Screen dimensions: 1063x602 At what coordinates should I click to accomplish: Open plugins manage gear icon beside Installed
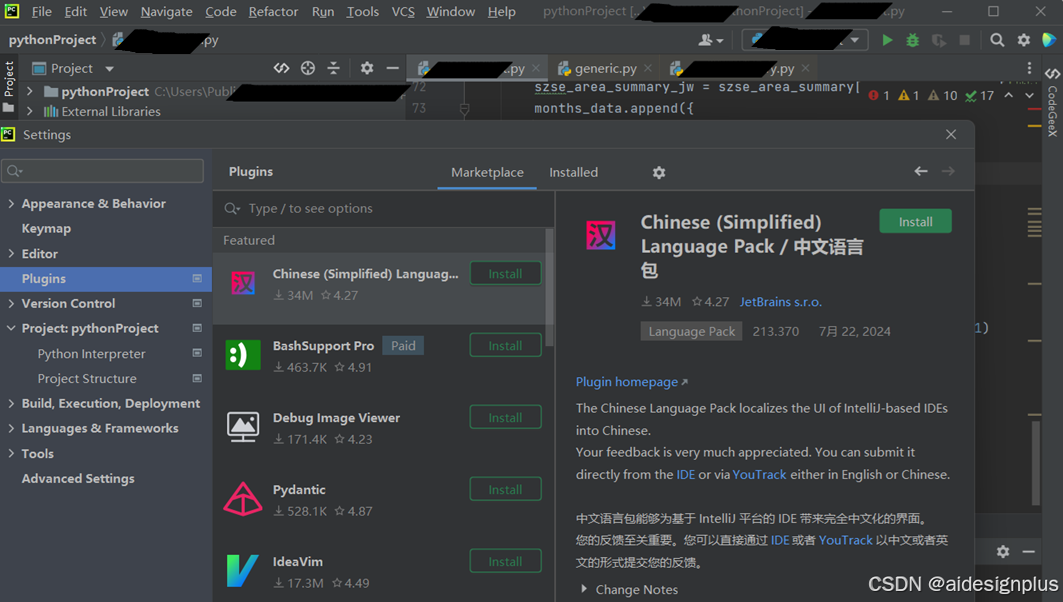(x=658, y=172)
